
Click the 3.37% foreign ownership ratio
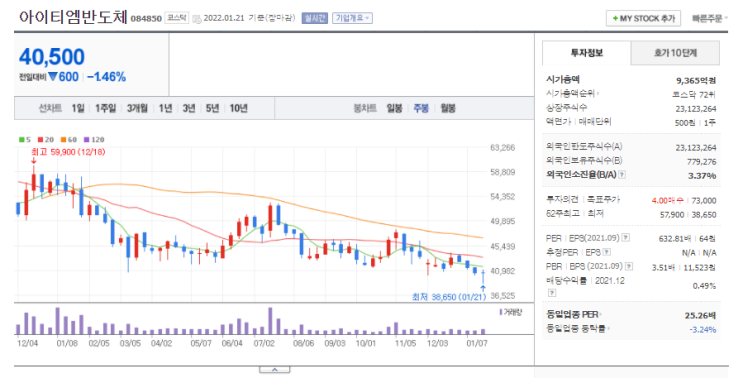(702, 176)
